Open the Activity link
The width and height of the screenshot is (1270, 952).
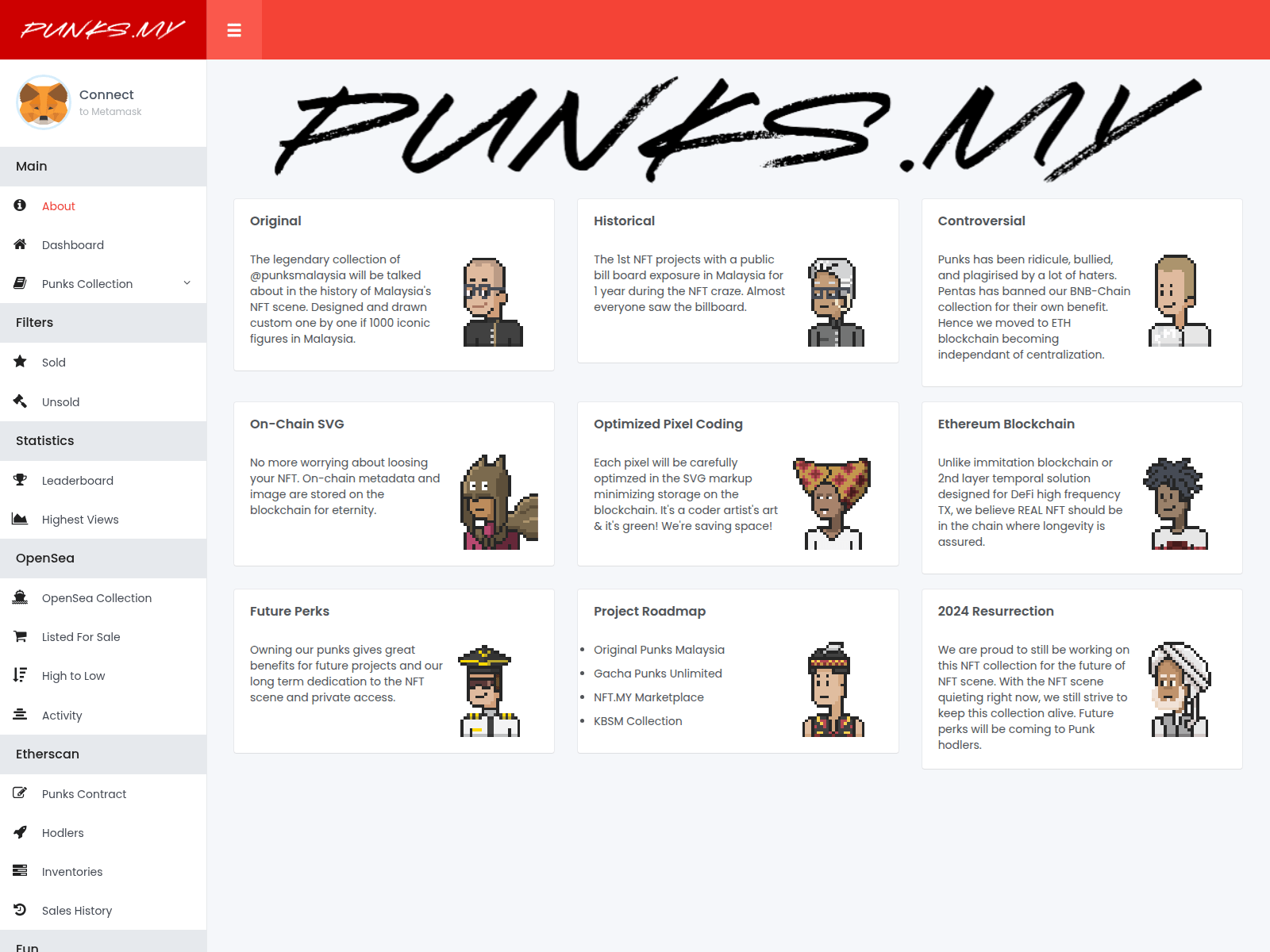(x=103, y=716)
